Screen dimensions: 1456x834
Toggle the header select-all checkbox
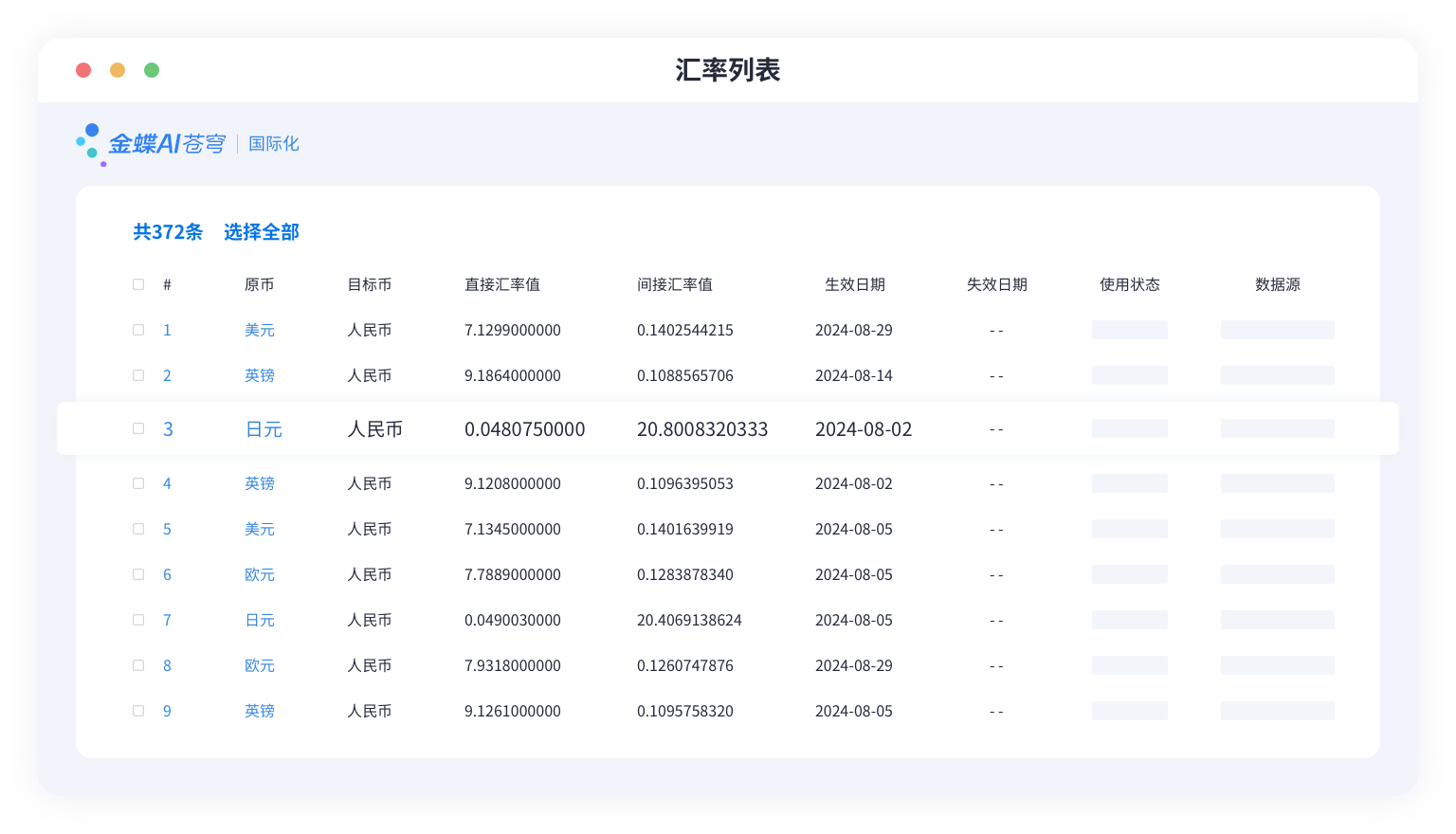(x=137, y=283)
